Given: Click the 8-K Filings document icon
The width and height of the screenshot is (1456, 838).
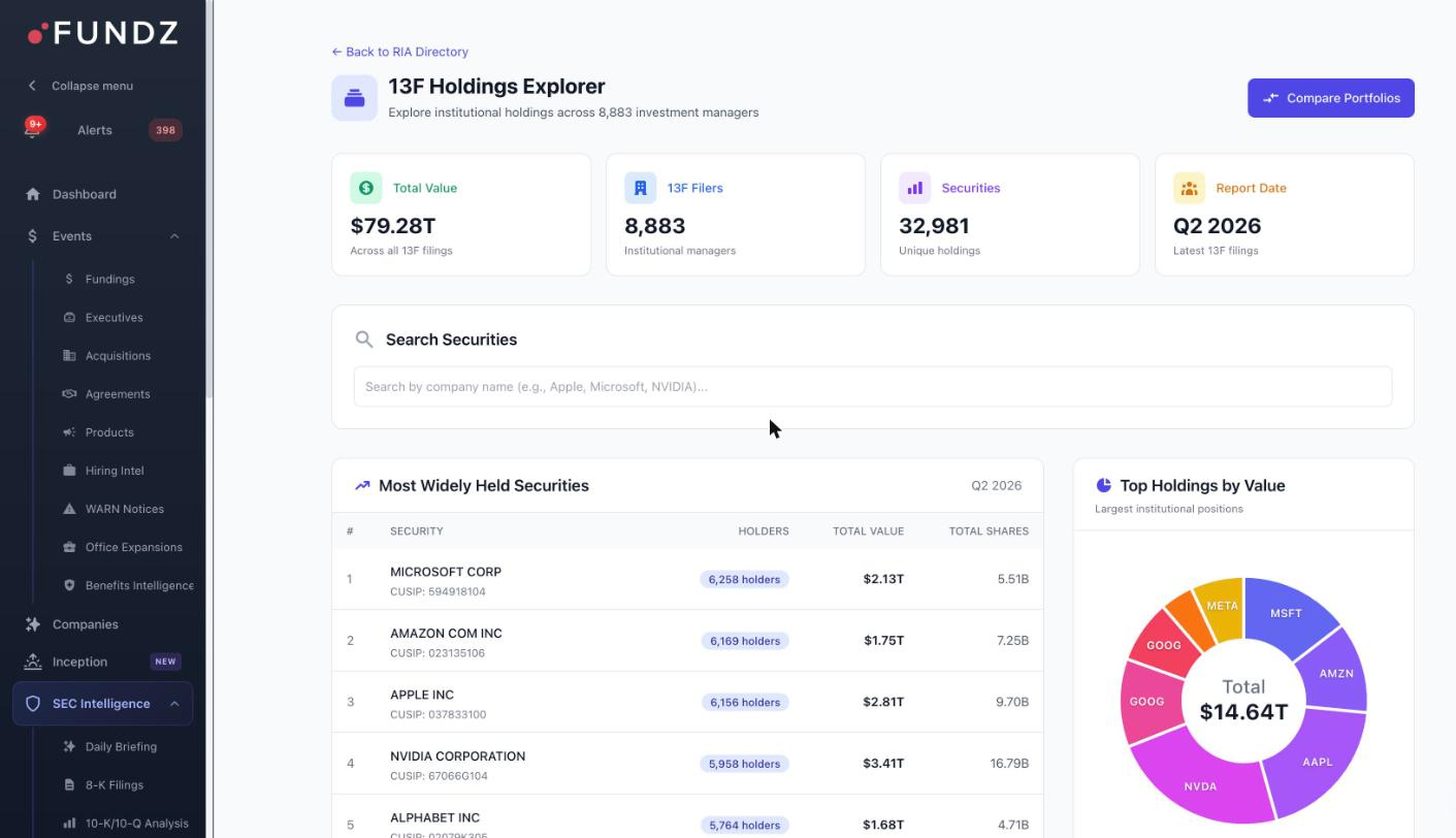Looking at the screenshot, I should 69,785.
